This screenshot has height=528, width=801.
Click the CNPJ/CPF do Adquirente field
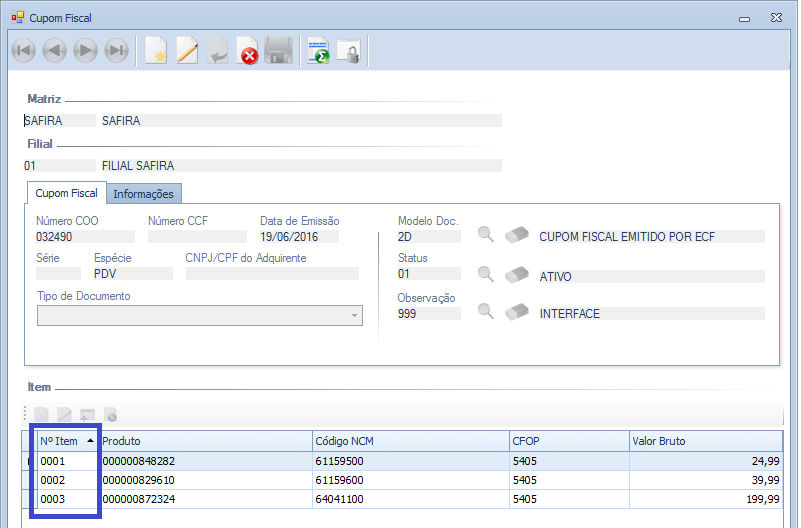click(271, 273)
